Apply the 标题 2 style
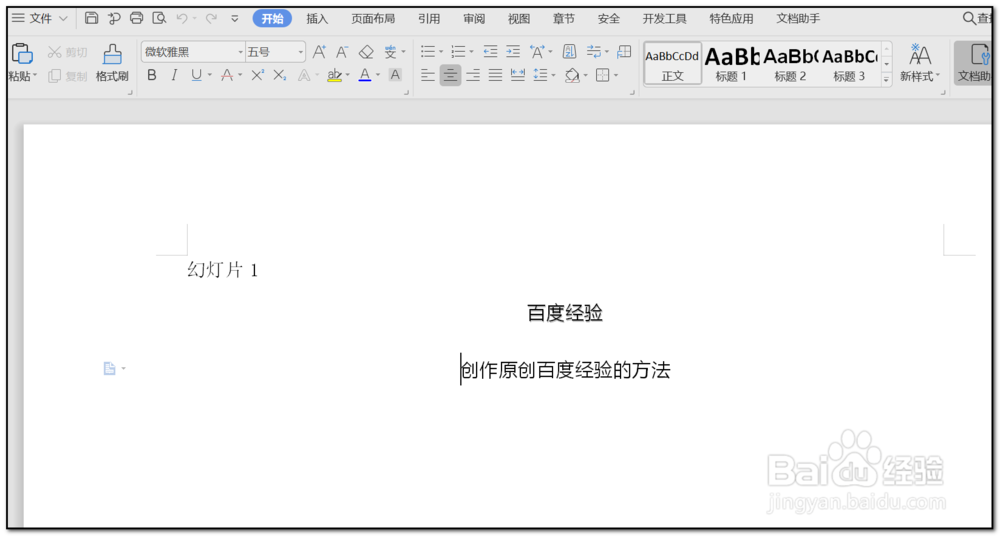This screenshot has width=1000, height=536. (x=790, y=64)
